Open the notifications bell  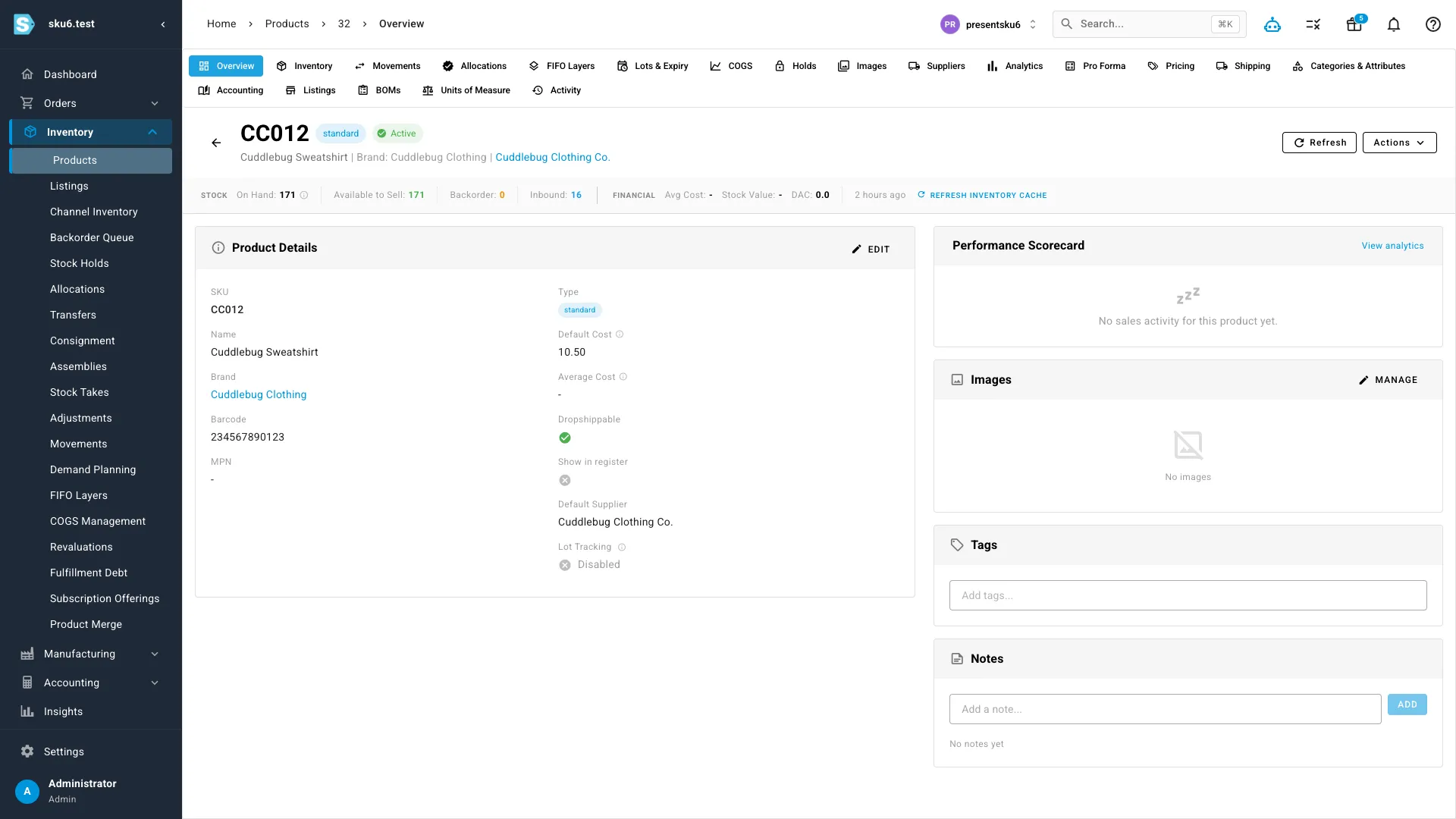coord(1394,24)
